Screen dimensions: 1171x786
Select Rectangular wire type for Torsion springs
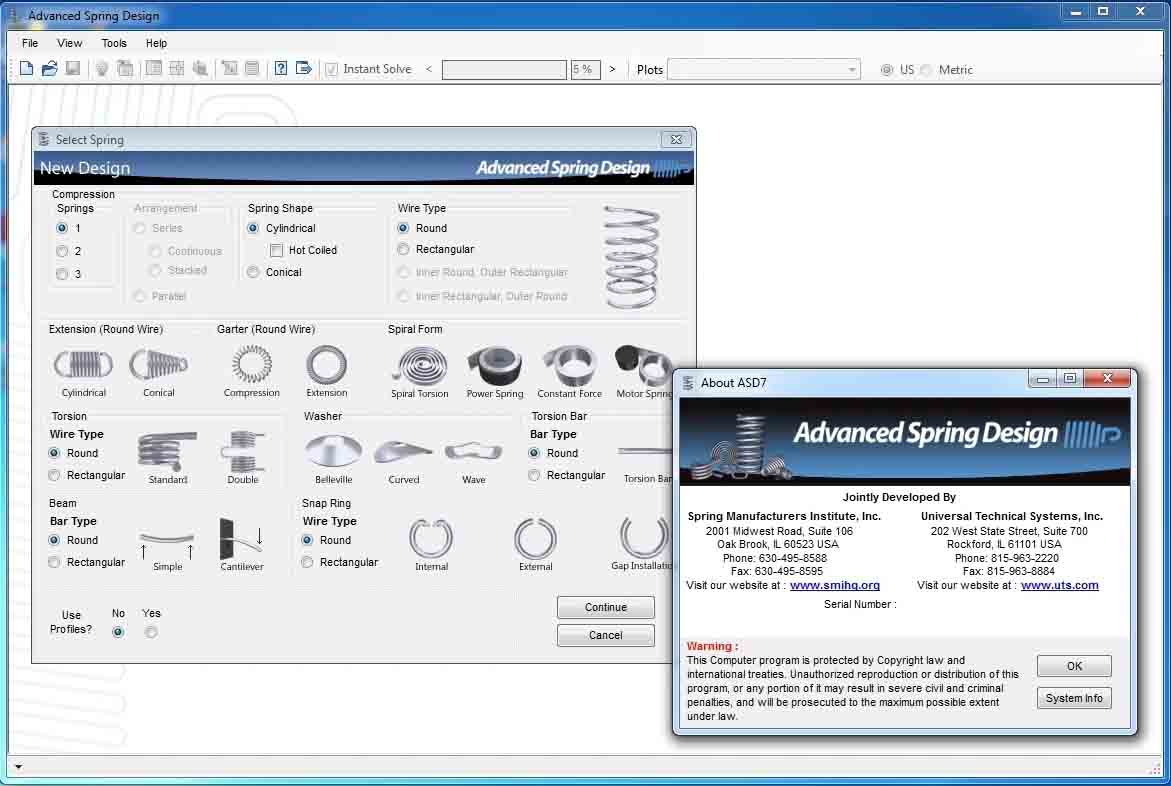click(53, 475)
